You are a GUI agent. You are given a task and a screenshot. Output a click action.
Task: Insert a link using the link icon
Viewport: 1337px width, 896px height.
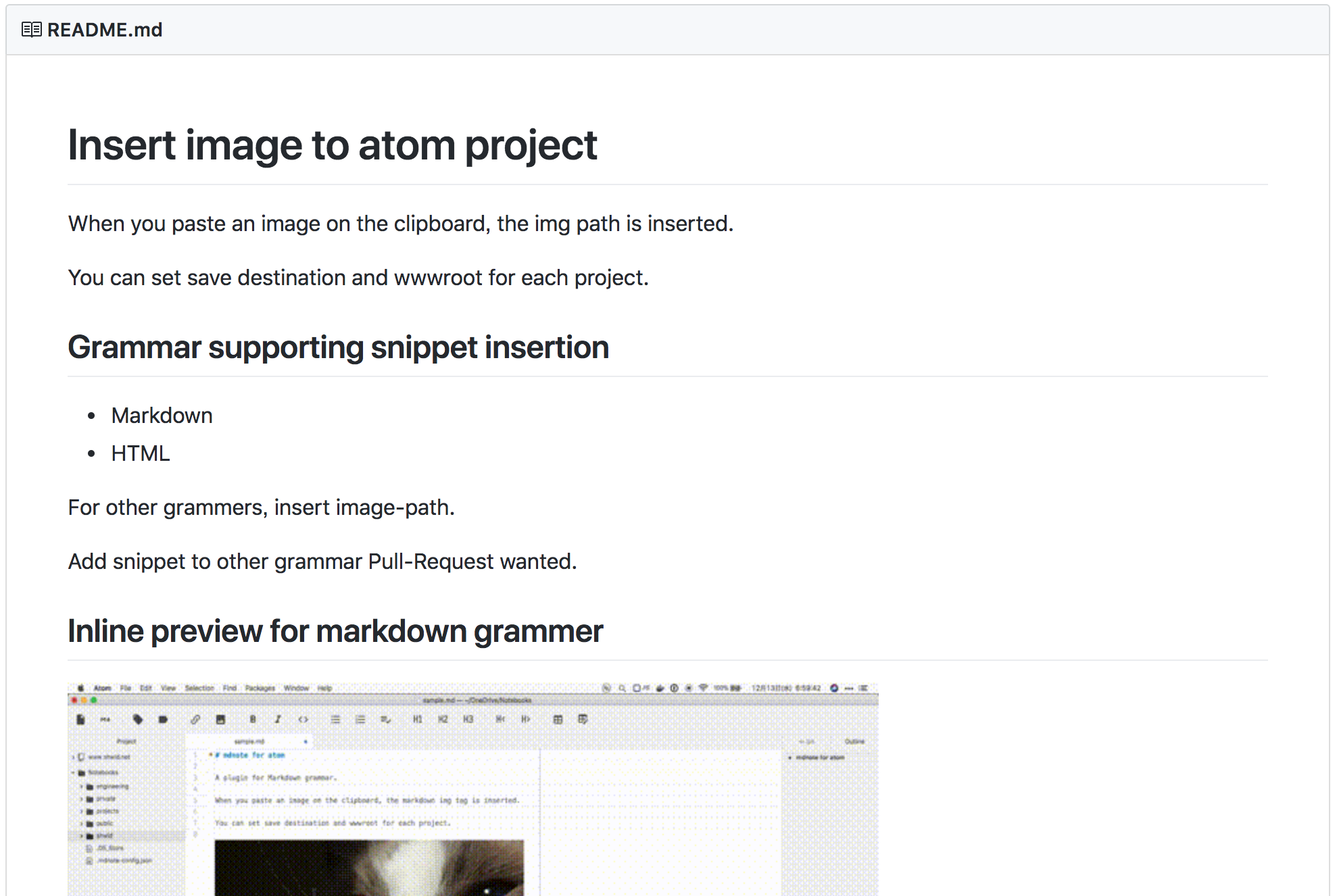[x=197, y=719]
